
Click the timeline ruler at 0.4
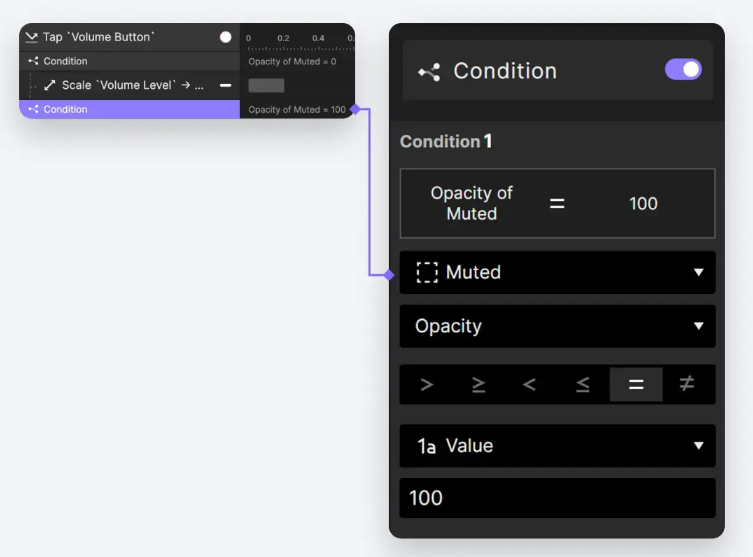click(x=318, y=38)
